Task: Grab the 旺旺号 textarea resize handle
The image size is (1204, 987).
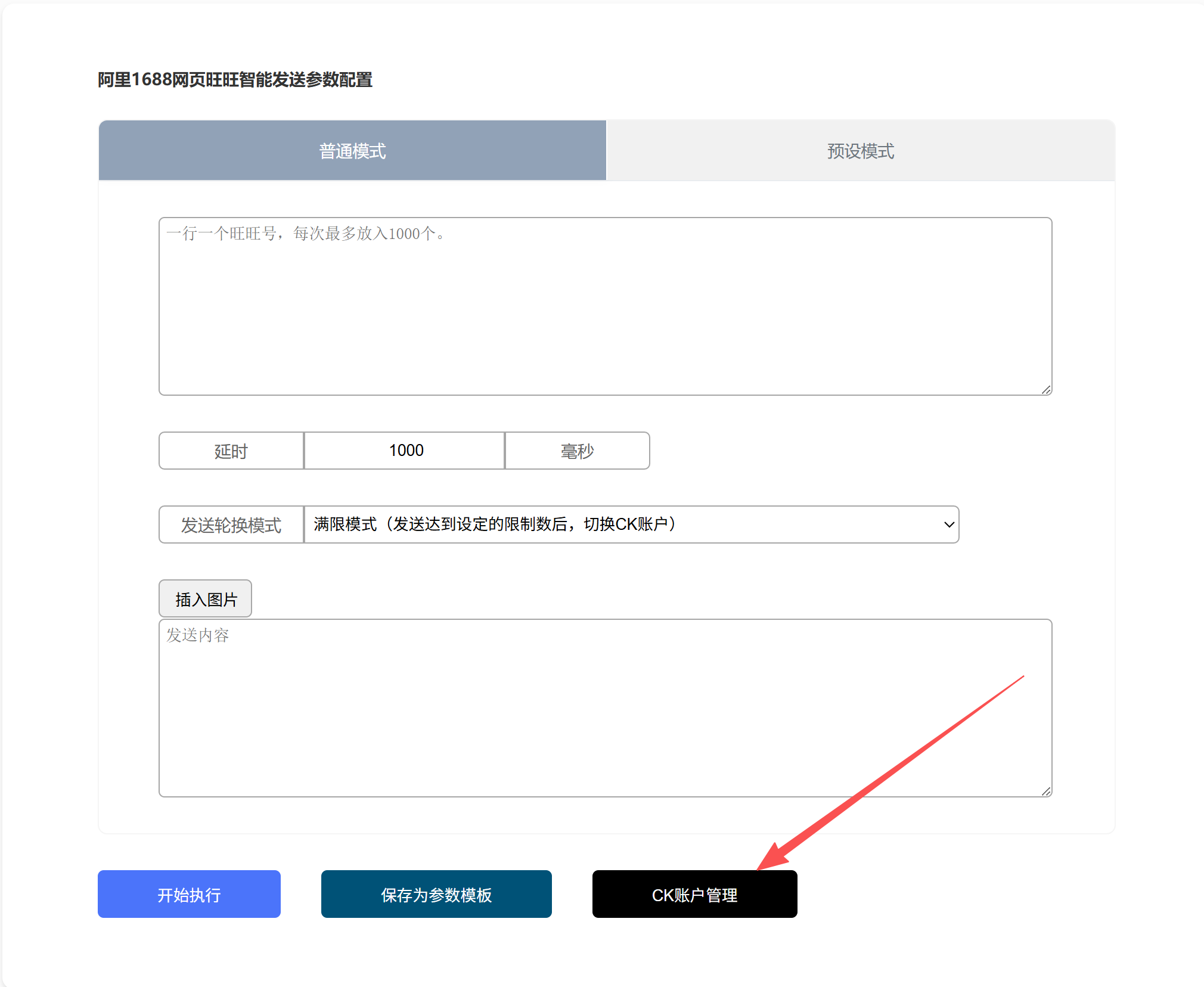Action: click(x=1046, y=390)
